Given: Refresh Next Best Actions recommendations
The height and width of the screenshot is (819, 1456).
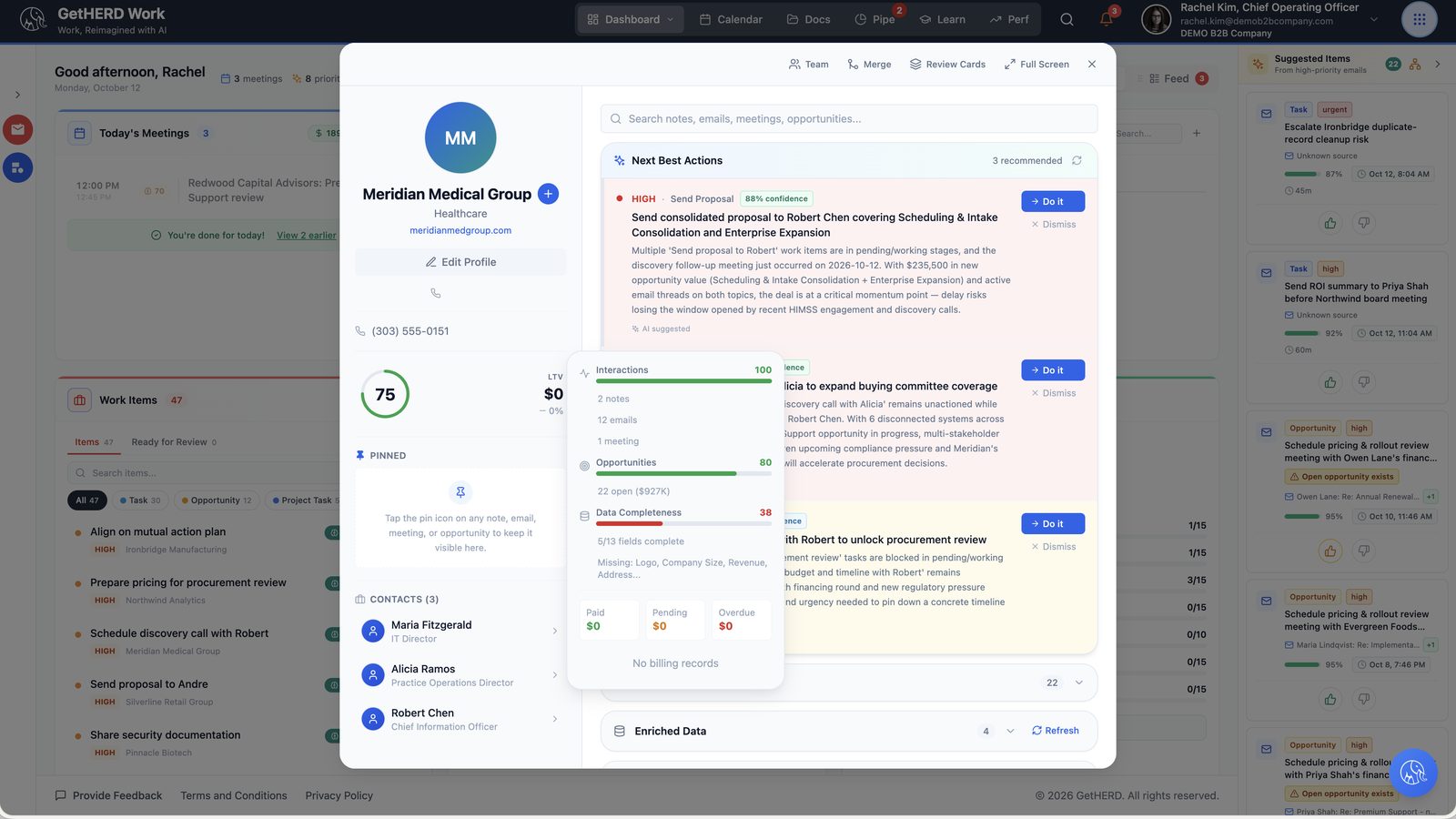Looking at the screenshot, I should coord(1077,160).
